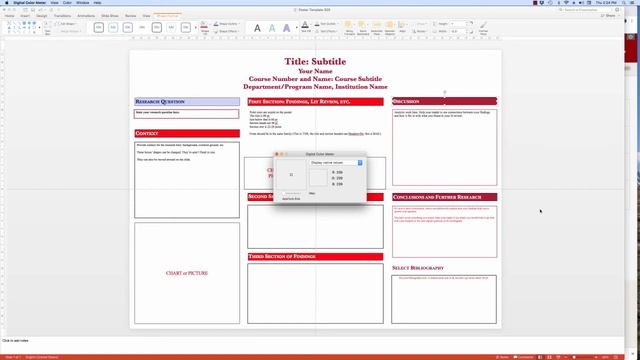This screenshot has width=640, height=360.
Task: Open the Window menu in the menu bar
Action: (x=82, y=2)
